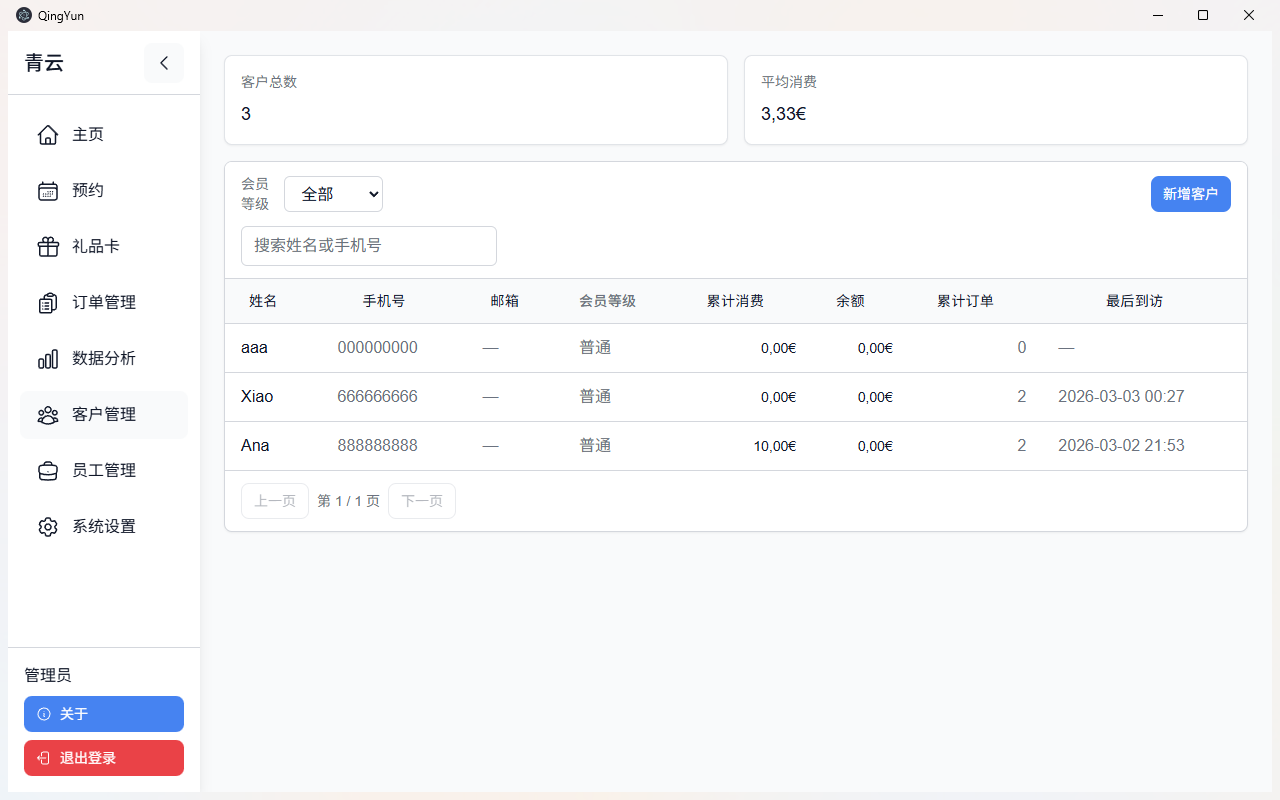Click the 新增客户 button
1280x800 pixels.
coord(1190,194)
